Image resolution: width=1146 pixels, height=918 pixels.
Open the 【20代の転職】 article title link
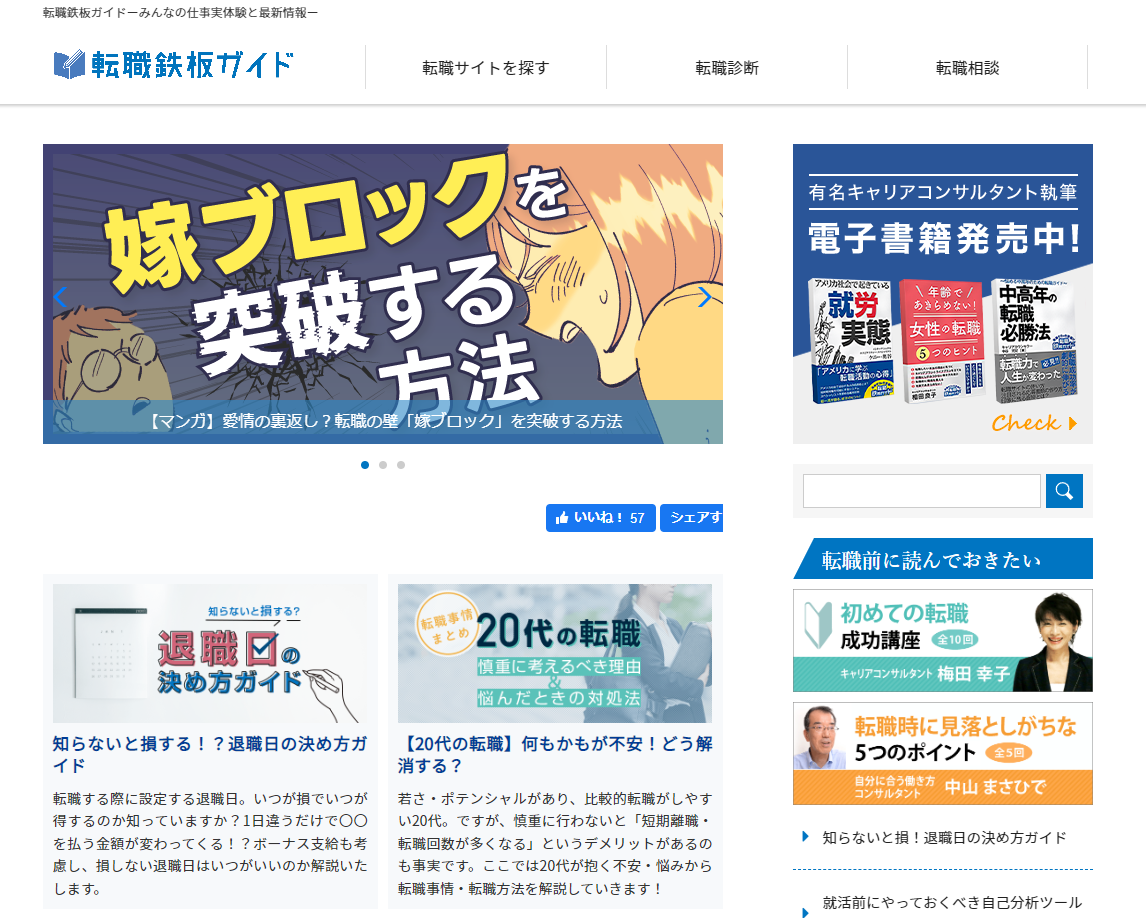(x=555, y=754)
